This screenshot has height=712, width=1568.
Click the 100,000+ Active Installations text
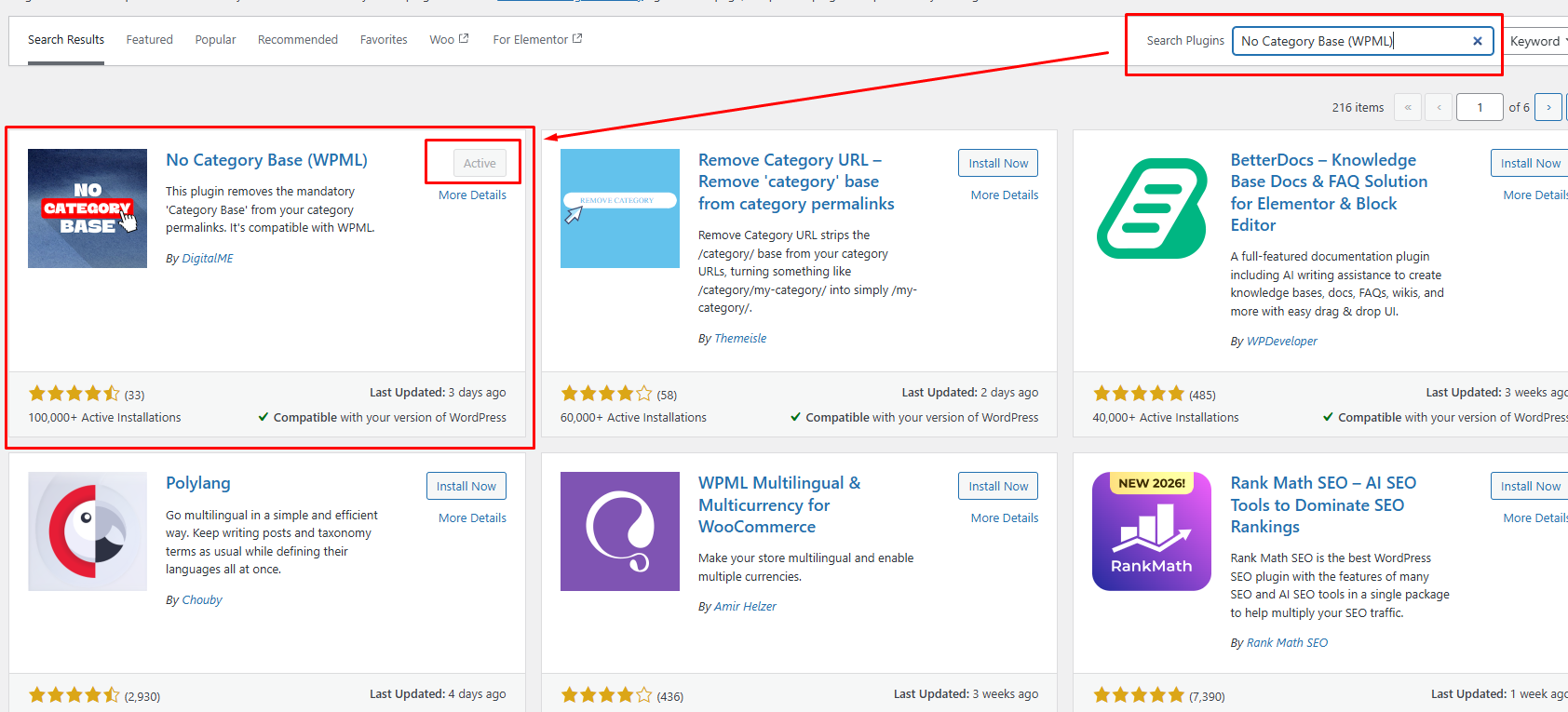[x=104, y=418]
